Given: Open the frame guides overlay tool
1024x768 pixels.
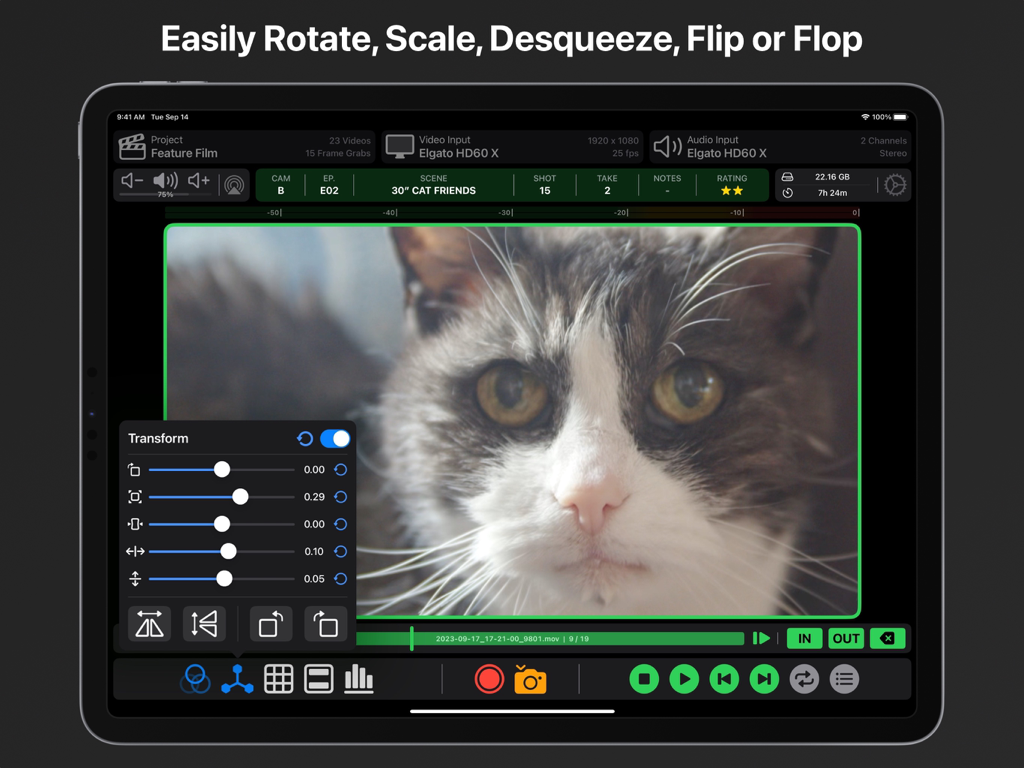Looking at the screenshot, I should 318,679.
